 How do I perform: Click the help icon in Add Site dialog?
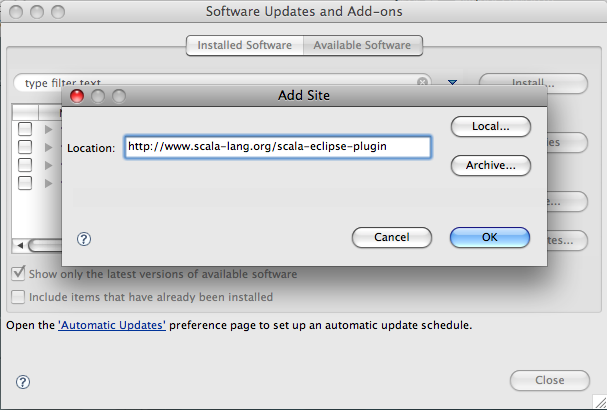pyautogui.click(x=84, y=239)
